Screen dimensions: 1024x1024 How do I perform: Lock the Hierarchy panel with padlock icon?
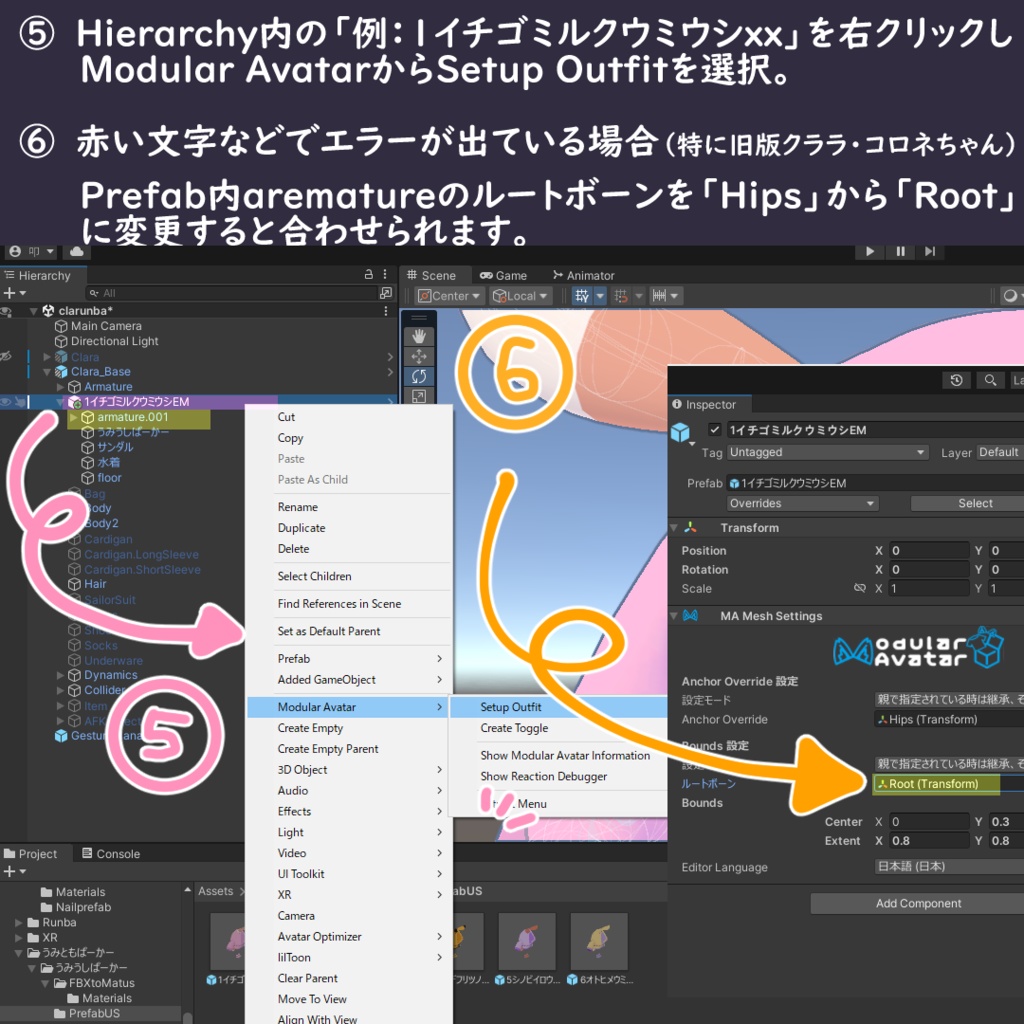368,274
